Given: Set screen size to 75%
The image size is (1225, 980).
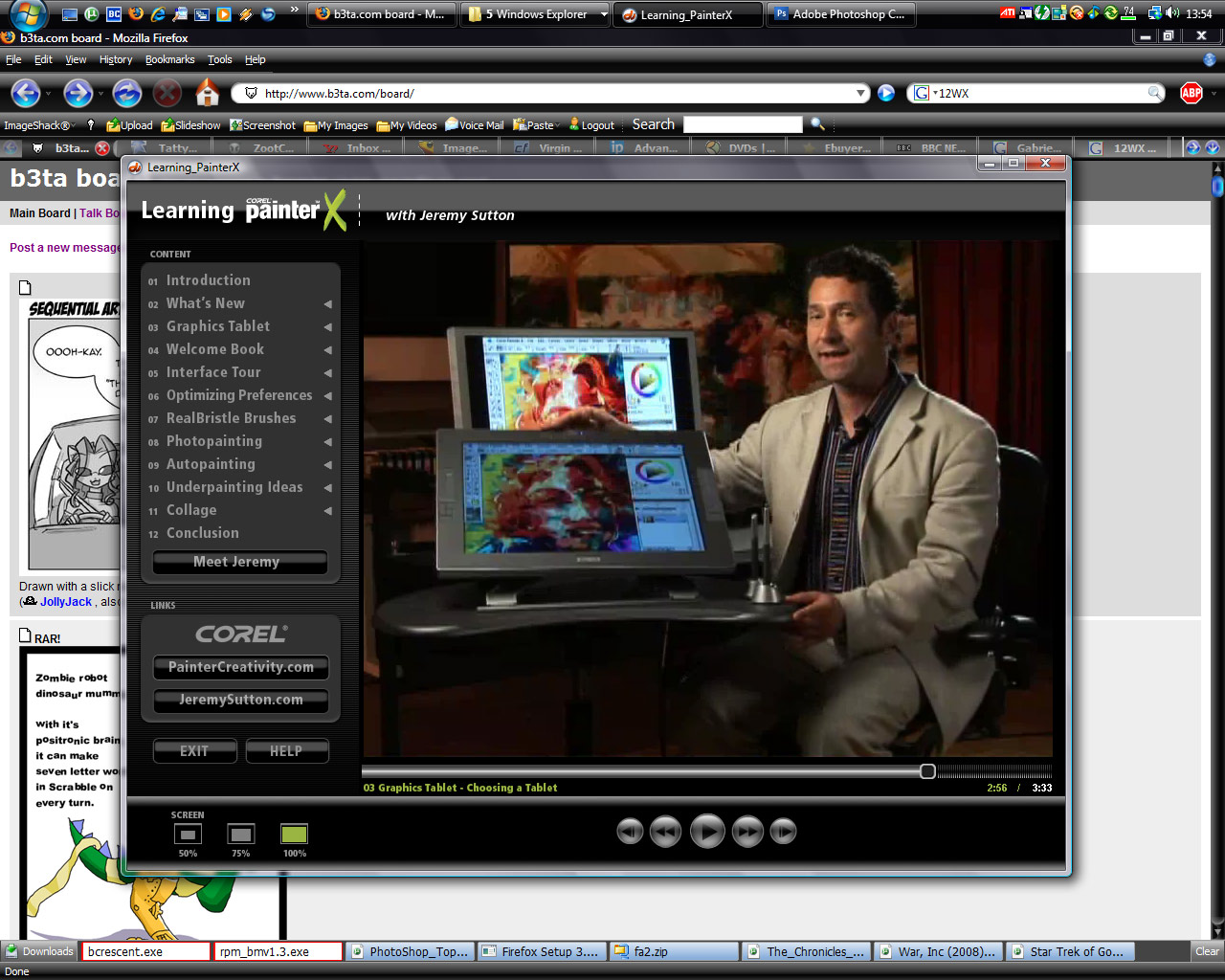Looking at the screenshot, I should 241,835.
